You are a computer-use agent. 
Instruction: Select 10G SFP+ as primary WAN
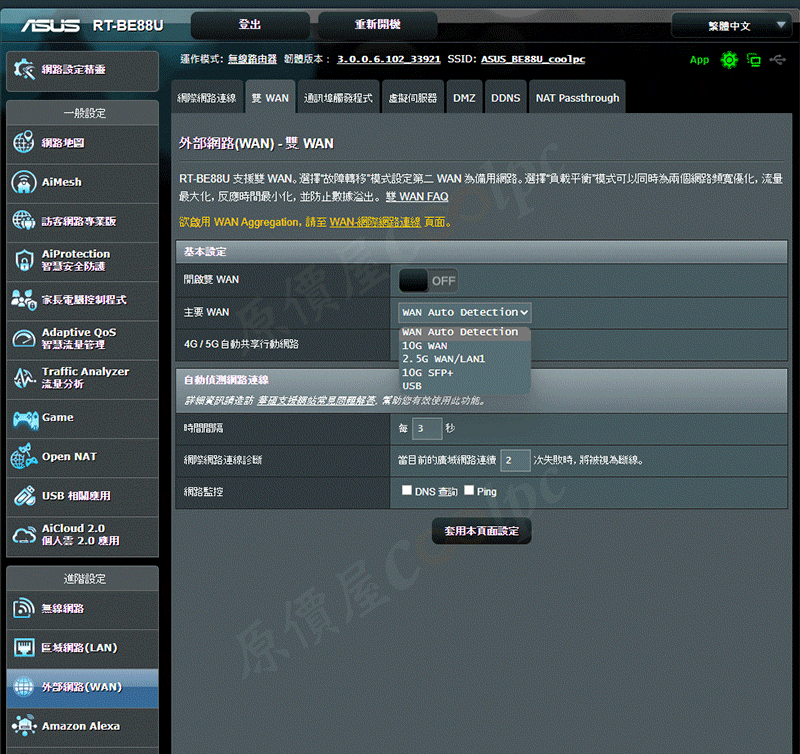click(x=464, y=372)
